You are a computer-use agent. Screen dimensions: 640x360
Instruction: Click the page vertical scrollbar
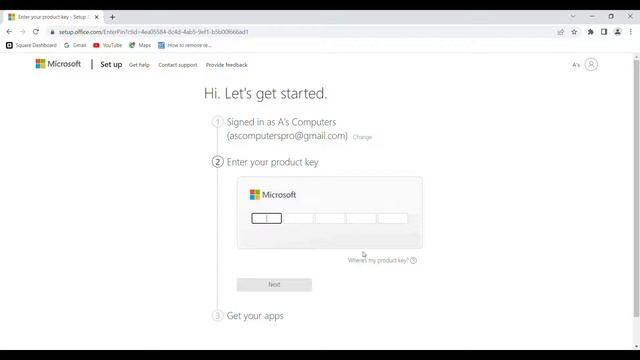pyautogui.click(x=636, y=188)
